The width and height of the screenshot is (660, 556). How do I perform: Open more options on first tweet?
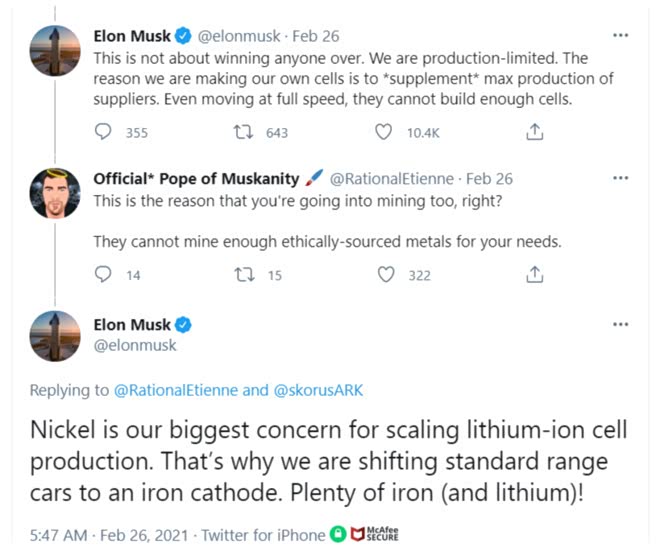pos(620,35)
